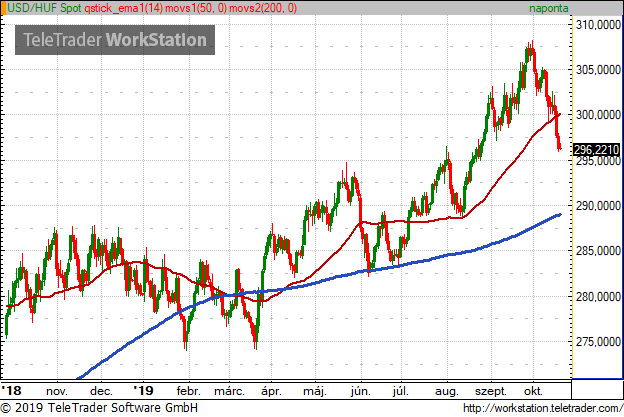Click the márc. month label
This screenshot has height=417, width=624.
click(x=229, y=391)
